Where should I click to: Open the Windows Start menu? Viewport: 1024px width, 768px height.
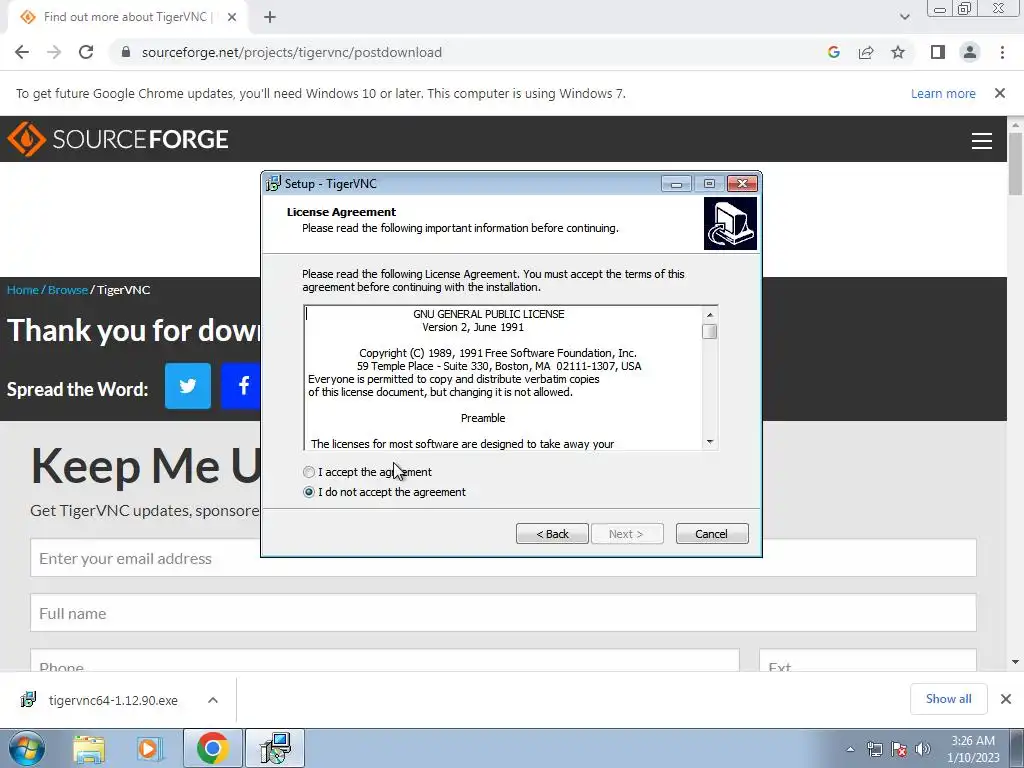(27, 748)
